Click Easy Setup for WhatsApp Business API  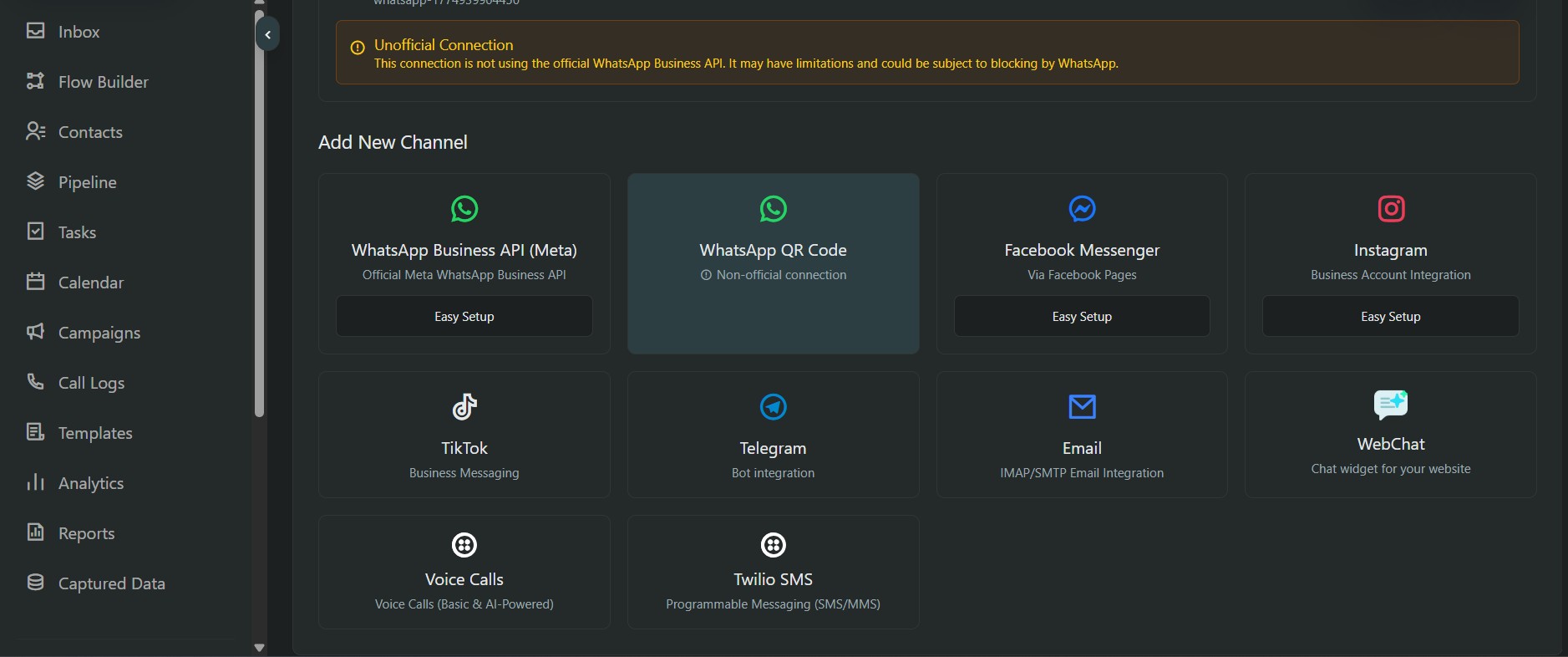[x=464, y=316]
